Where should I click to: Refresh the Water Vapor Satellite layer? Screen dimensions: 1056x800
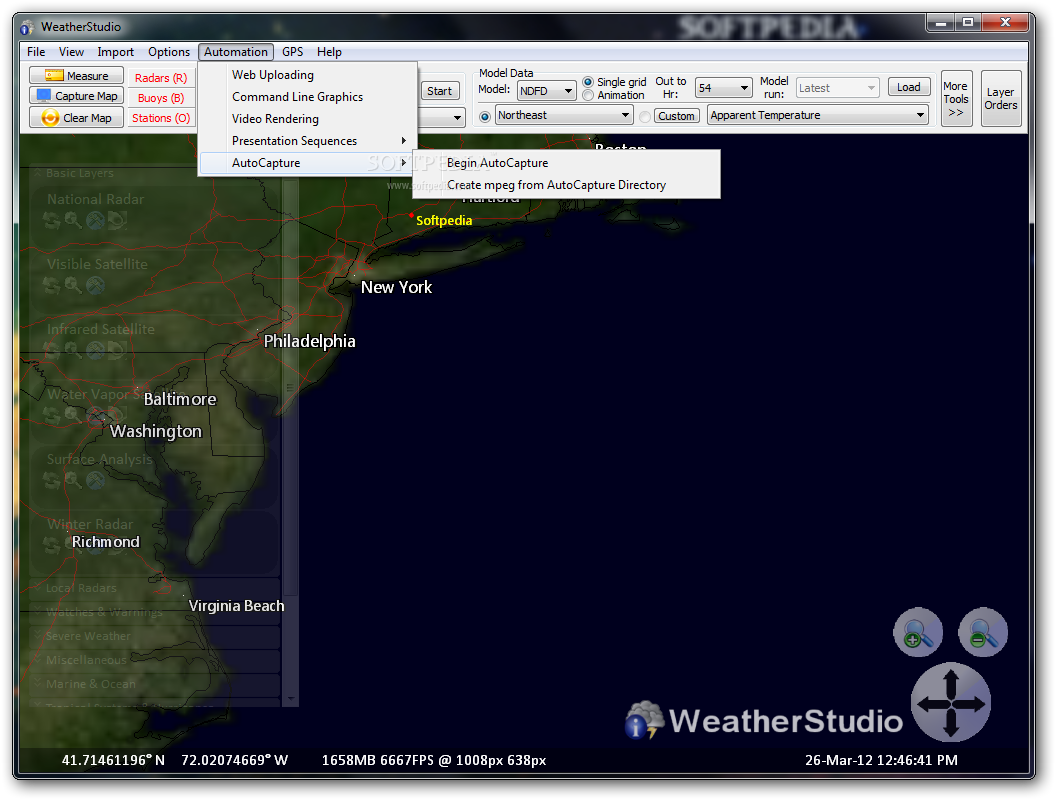click(51, 415)
